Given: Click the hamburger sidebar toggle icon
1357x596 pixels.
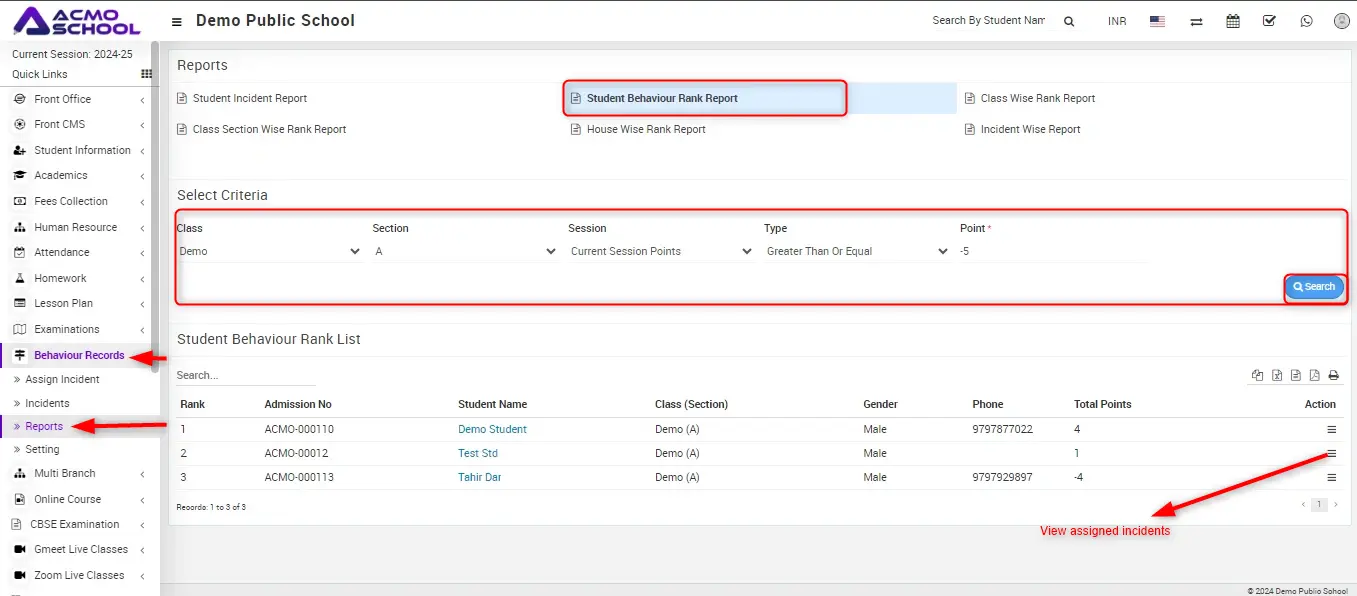Looking at the screenshot, I should [177, 21].
